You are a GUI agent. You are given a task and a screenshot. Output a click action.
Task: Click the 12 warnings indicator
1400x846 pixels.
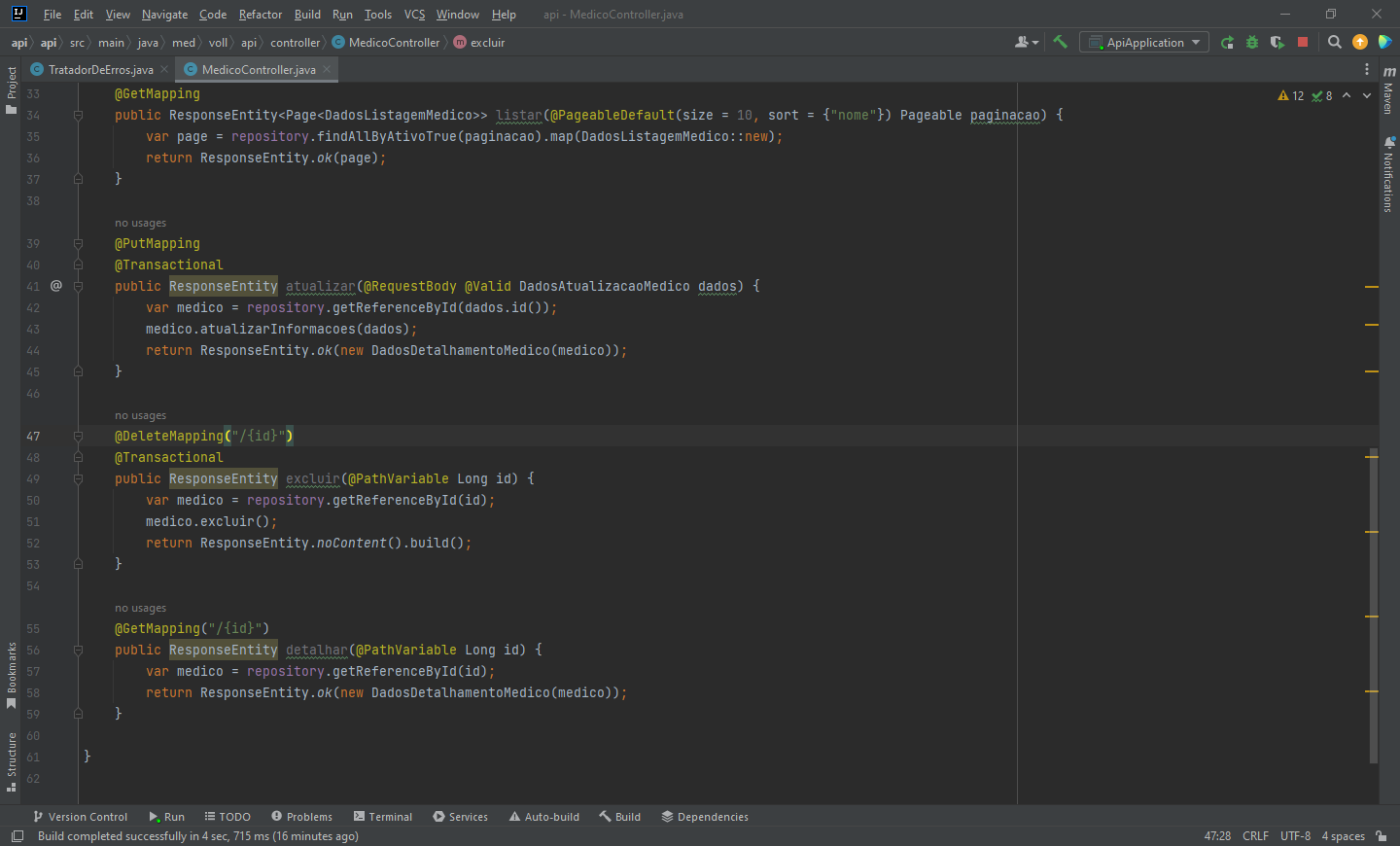pyautogui.click(x=1291, y=95)
